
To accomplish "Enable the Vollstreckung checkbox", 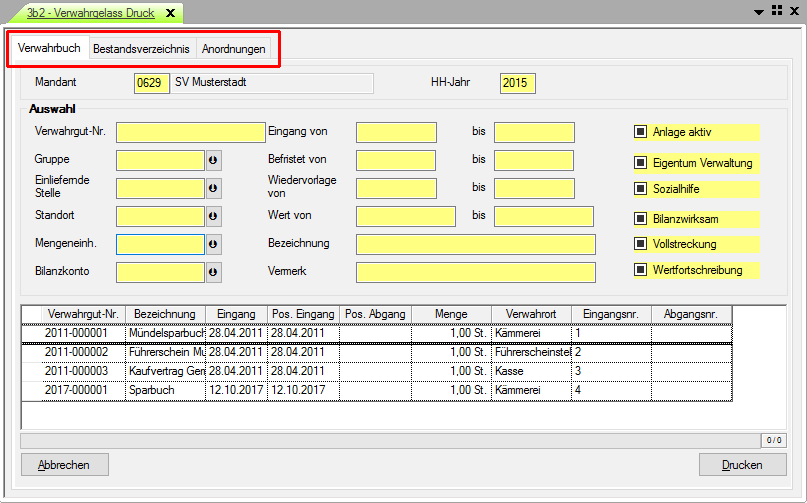I will coord(640,243).
